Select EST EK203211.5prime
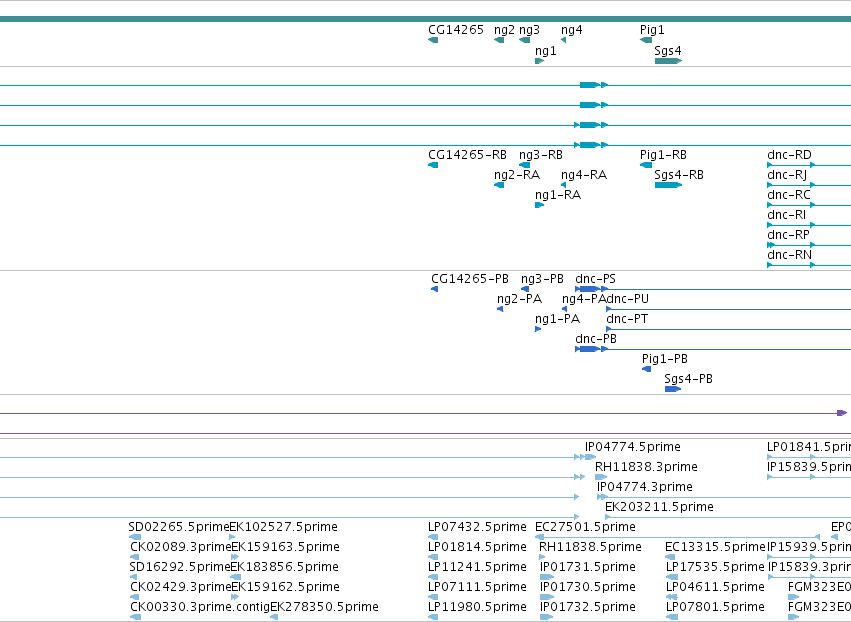The image size is (851, 622). click(659, 507)
